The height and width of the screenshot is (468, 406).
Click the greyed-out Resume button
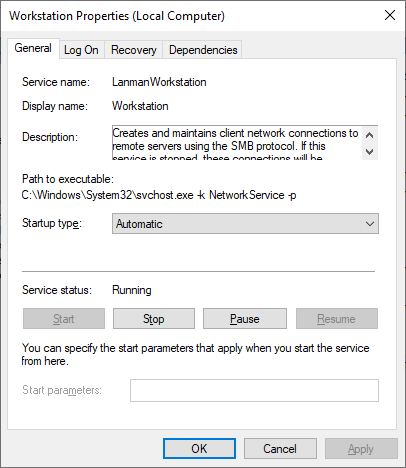point(337,319)
